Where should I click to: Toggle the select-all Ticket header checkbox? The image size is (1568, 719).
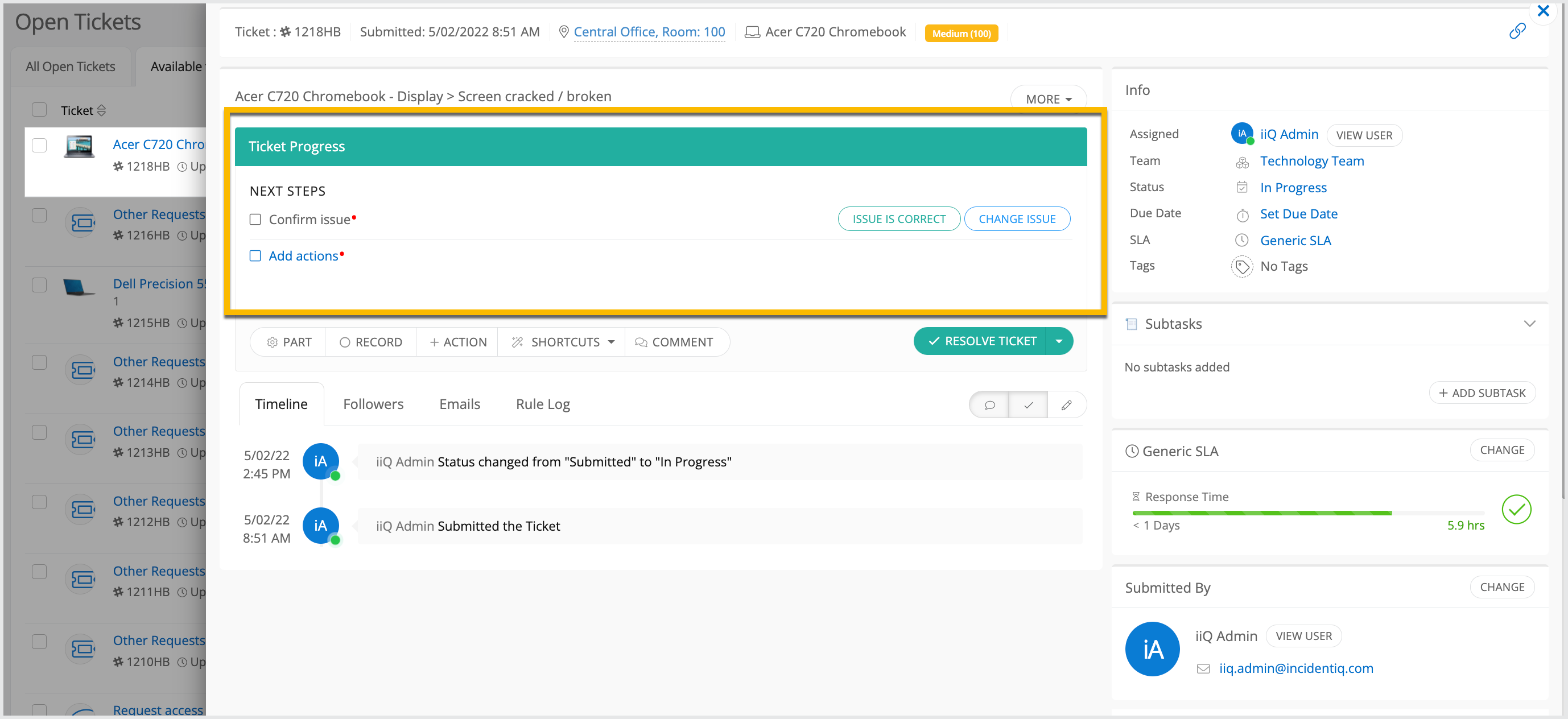tap(40, 110)
